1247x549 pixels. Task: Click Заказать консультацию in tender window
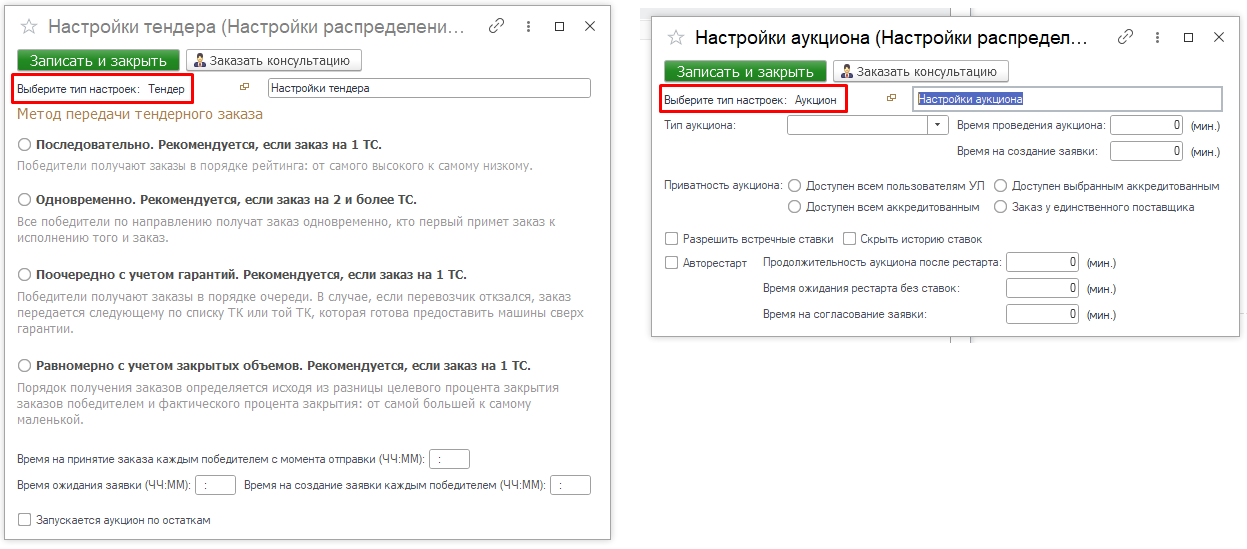click(x=274, y=60)
